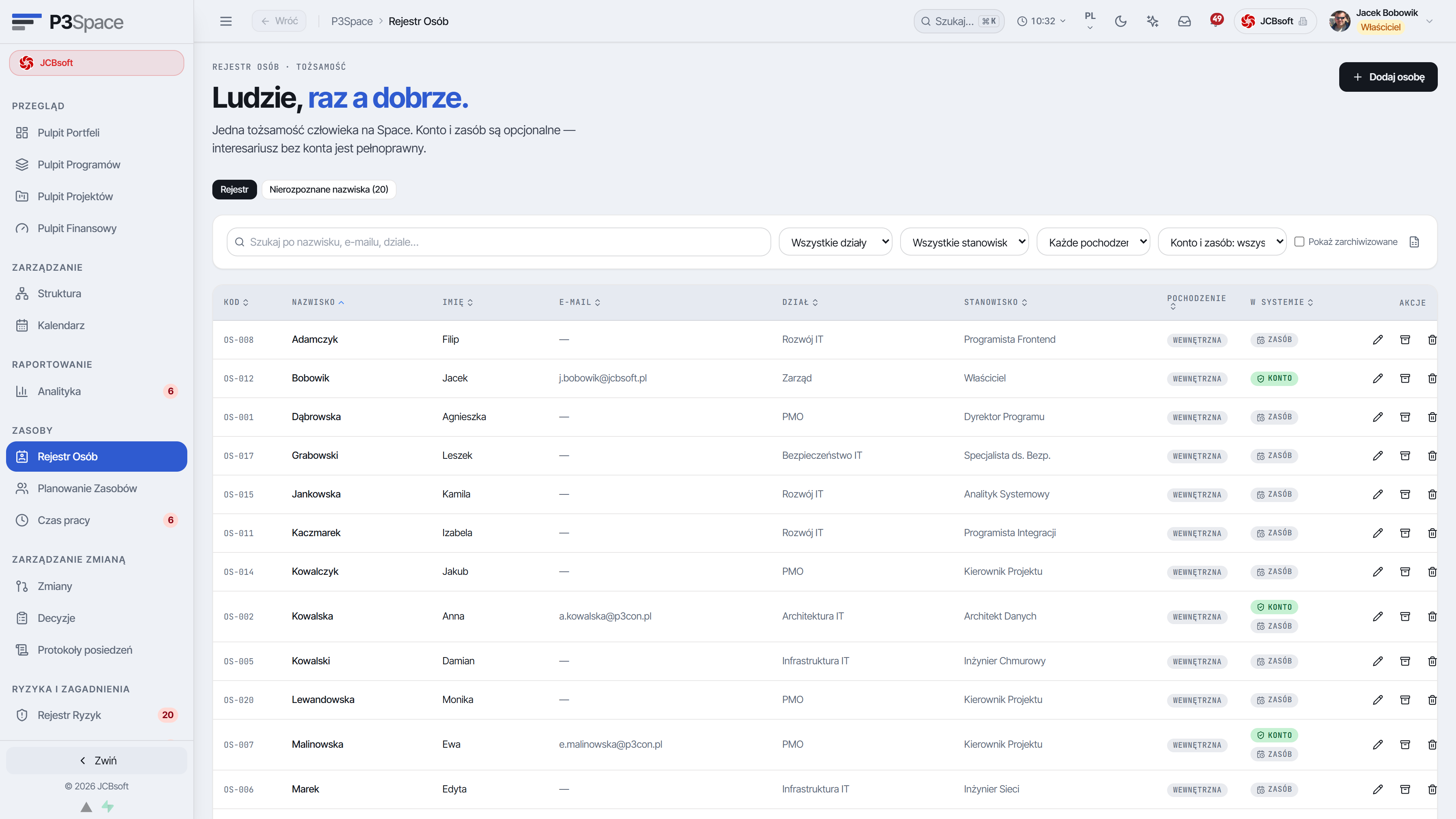Click the green lightning bolt icon in sidebar footer
Image resolution: width=1456 pixels, height=819 pixels.
pos(107,806)
